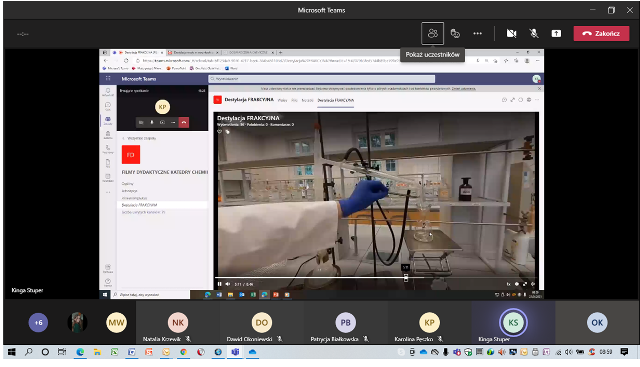
Task: Dismiss the notification banner with X
Action: click(x=539, y=88)
